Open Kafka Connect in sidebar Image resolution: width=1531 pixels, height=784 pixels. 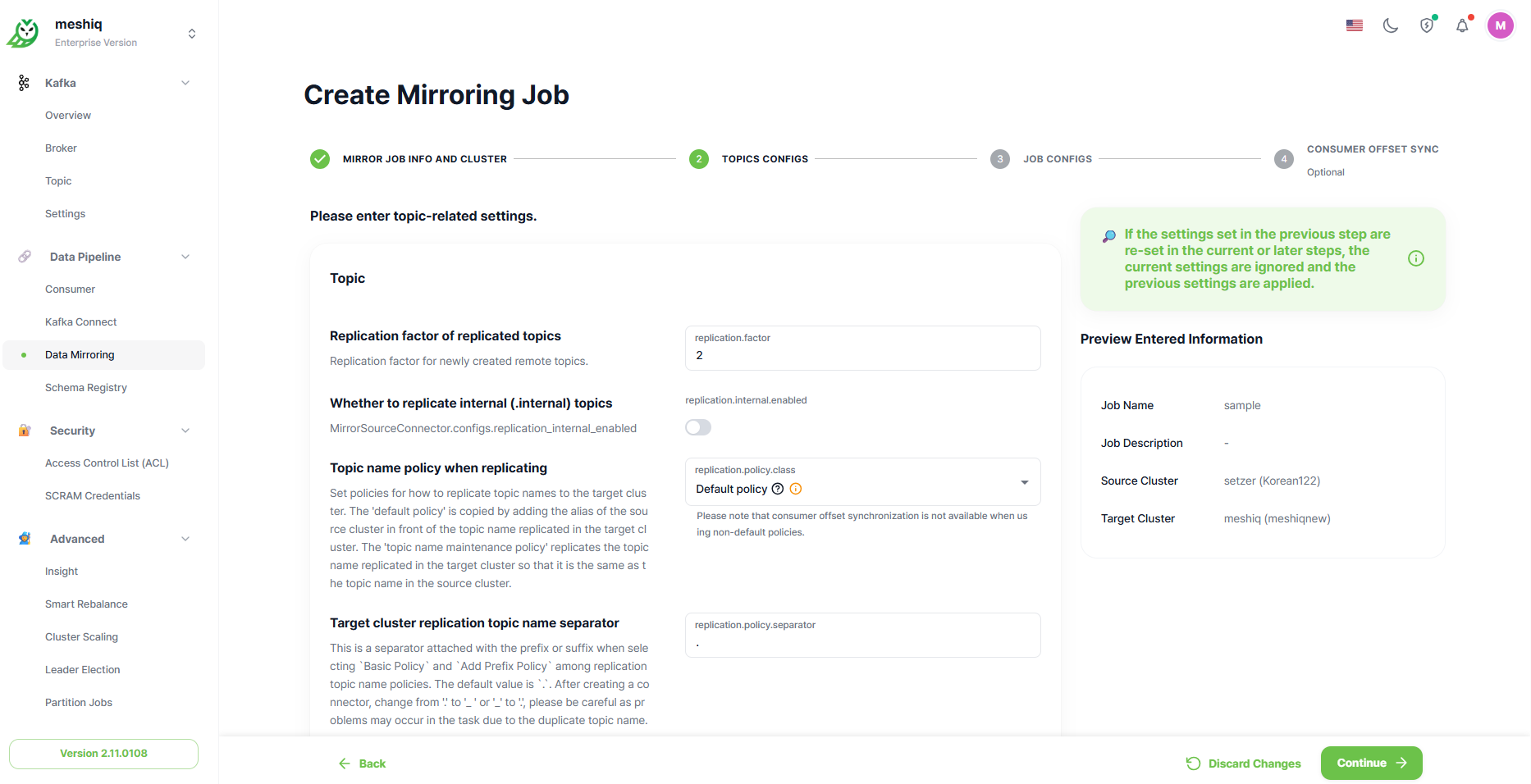[x=81, y=322]
